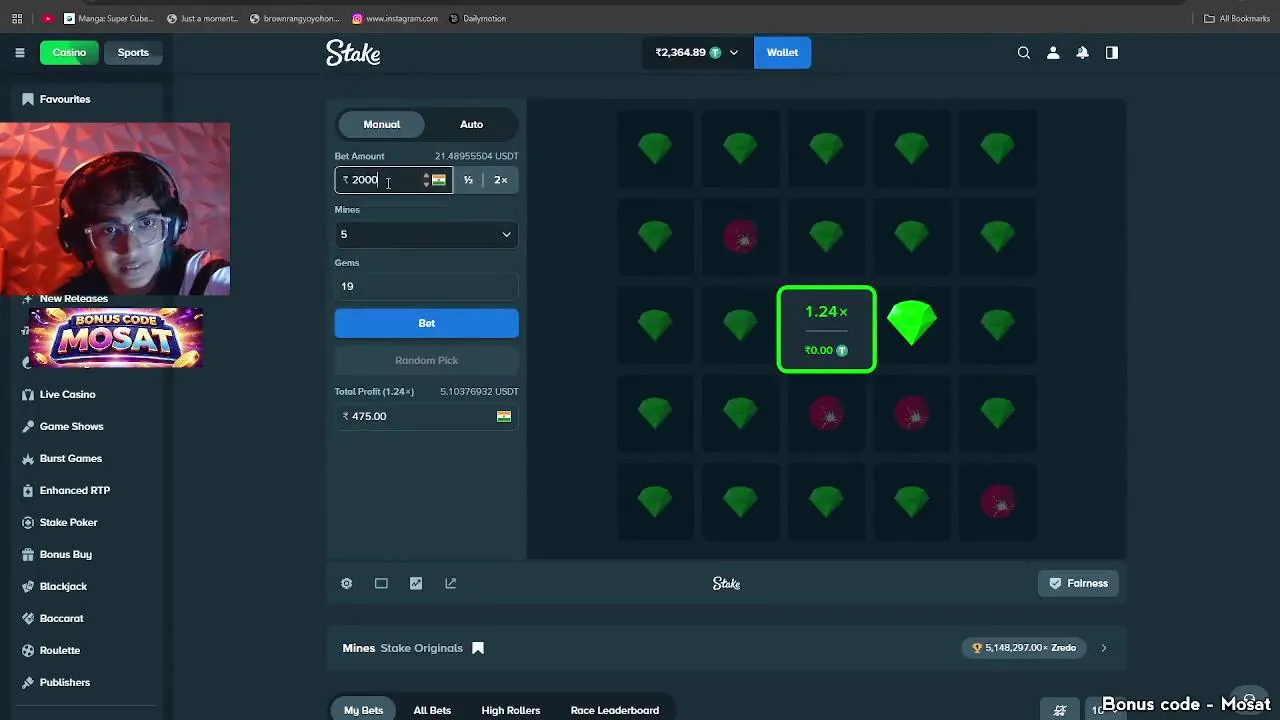Screen dimensions: 1280x720
Task: Click the Total Profit 475.00 field
Action: [426, 416]
